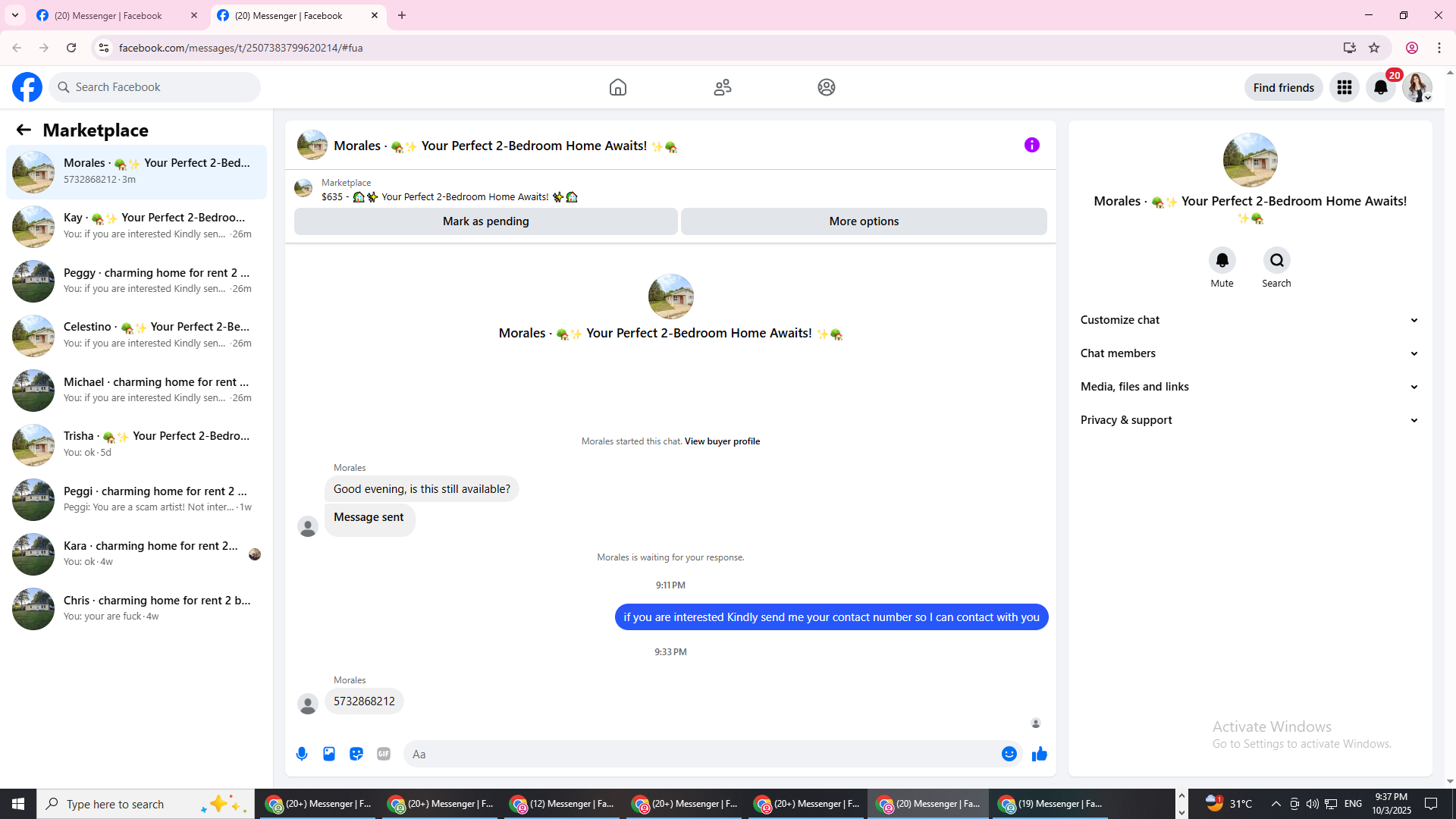Choose a GIF to send
This screenshot has height=819, width=1456.
click(384, 754)
